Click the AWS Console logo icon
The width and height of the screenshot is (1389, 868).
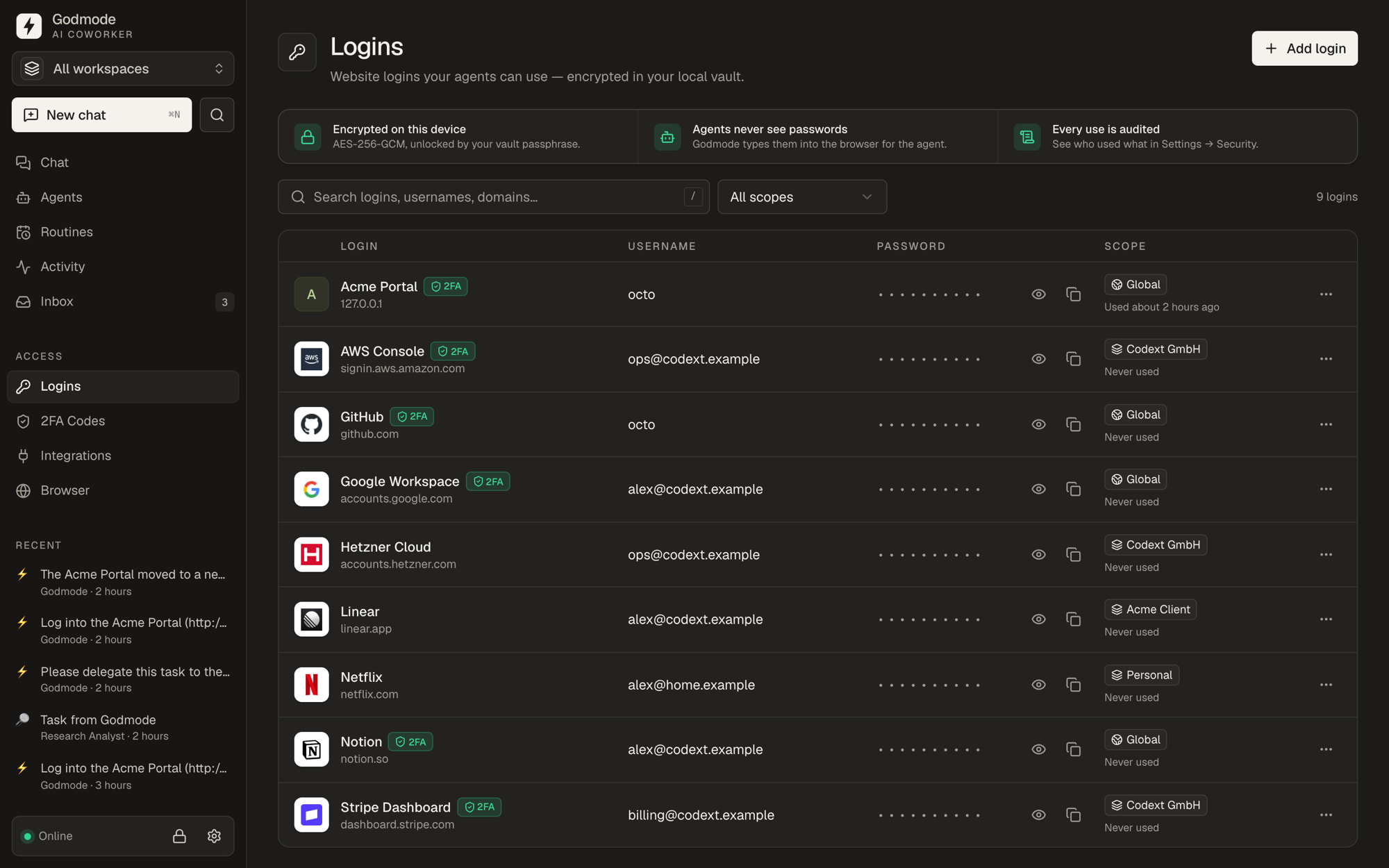tap(311, 359)
